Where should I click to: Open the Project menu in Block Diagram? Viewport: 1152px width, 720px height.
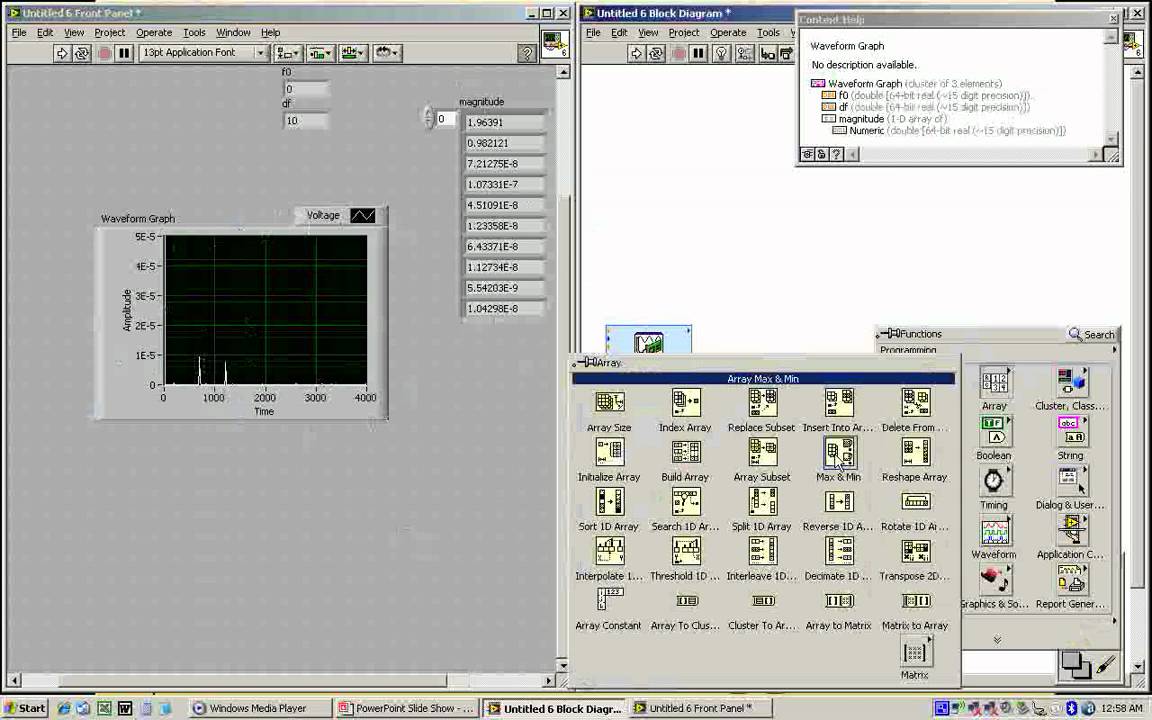(683, 32)
